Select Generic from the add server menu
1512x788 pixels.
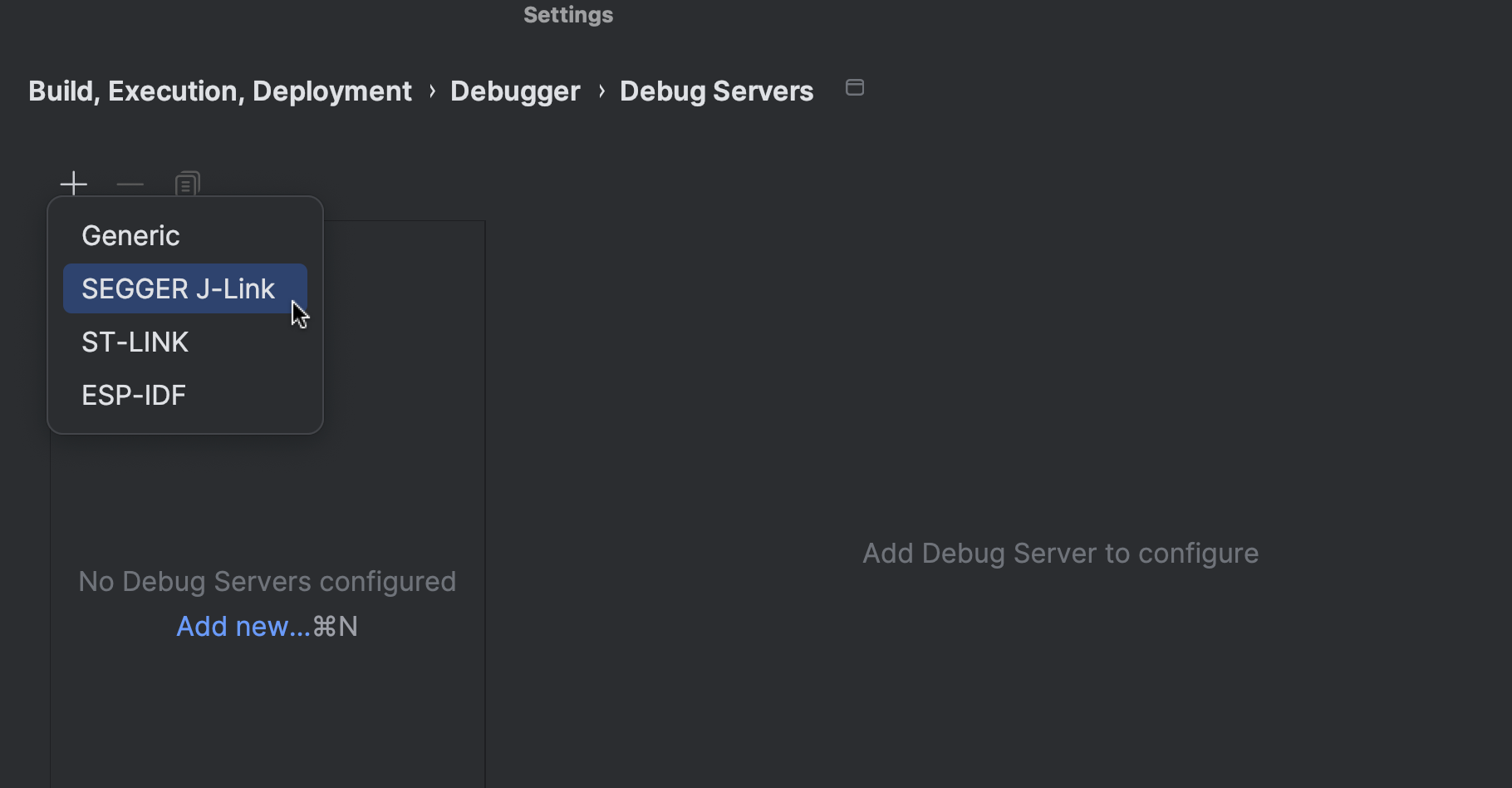pyautogui.click(x=130, y=234)
